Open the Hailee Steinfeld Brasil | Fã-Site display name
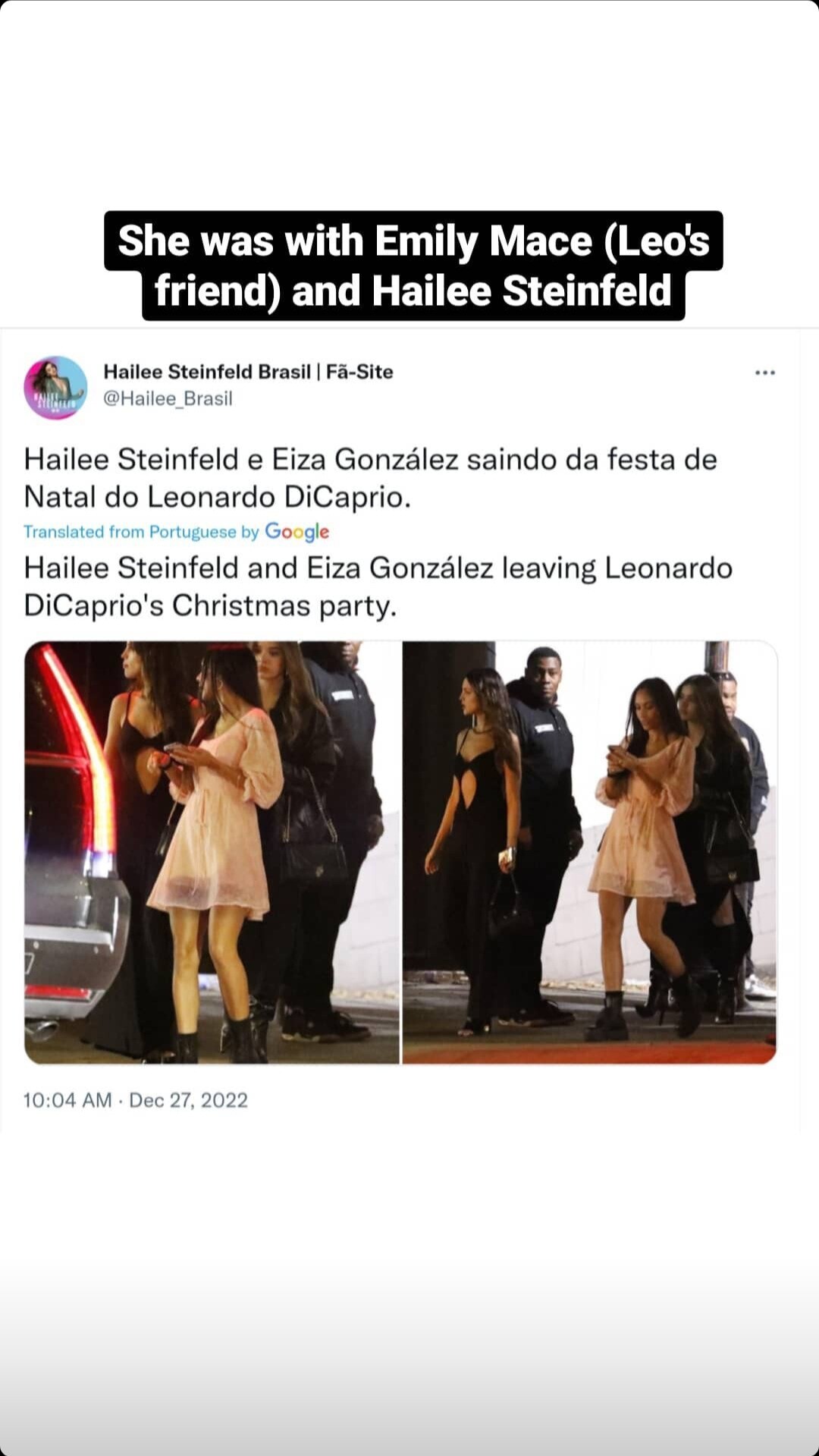The image size is (819, 1456). [248, 371]
